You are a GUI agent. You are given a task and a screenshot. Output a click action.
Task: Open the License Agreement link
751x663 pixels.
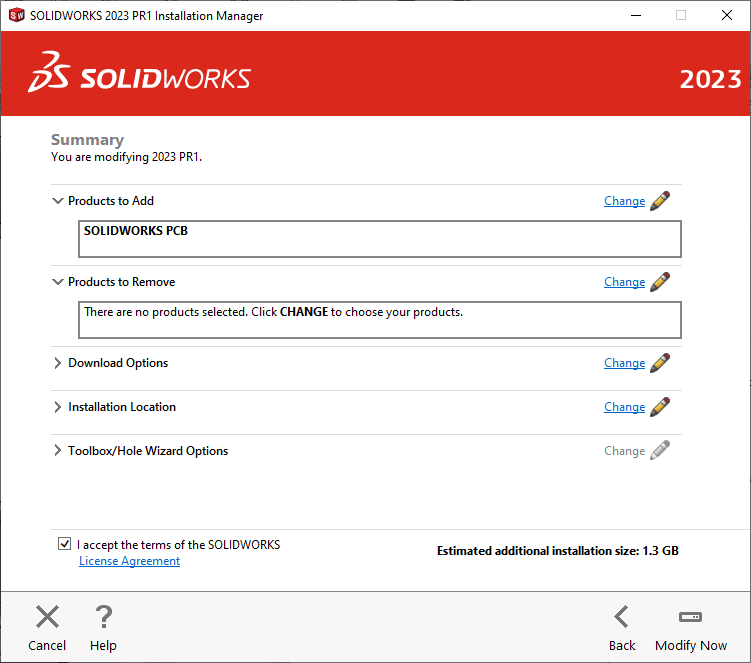129,561
